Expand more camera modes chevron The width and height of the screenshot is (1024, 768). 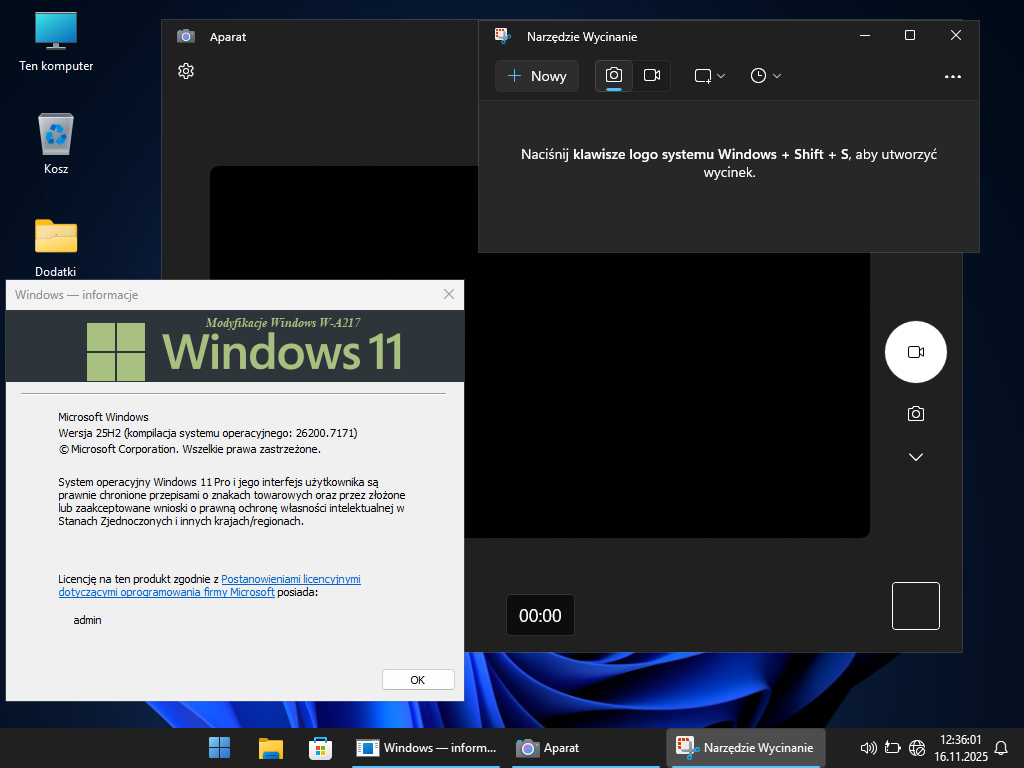tap(915, 457)
